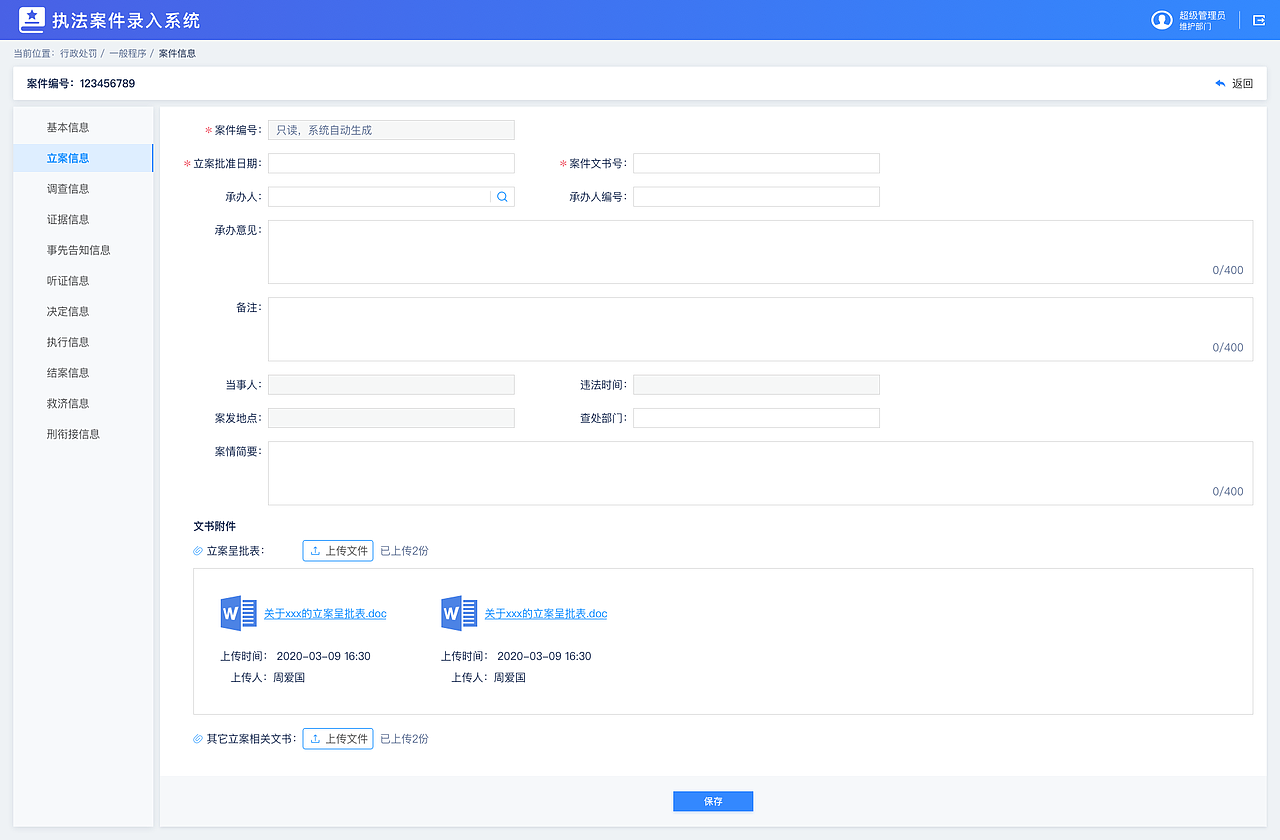Click paperclip icon beside 立案呈批表
Screen dimensions: 1280x840
(198, 551)
